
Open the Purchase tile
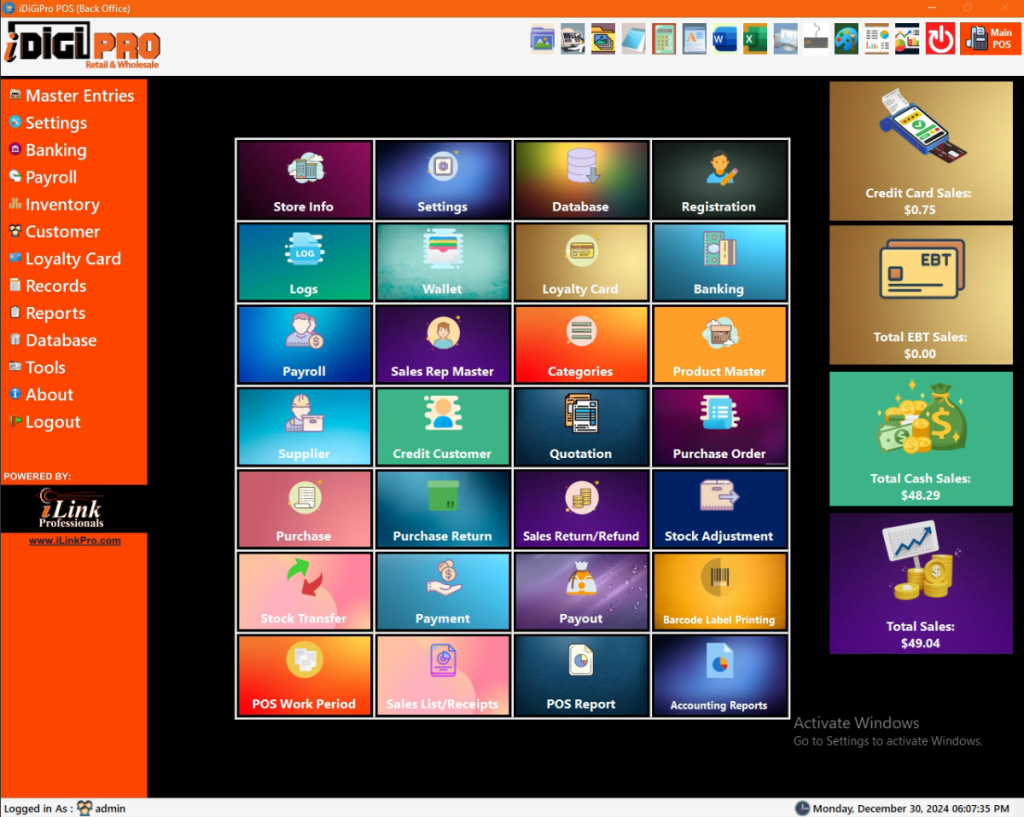[x=304, y=509]
